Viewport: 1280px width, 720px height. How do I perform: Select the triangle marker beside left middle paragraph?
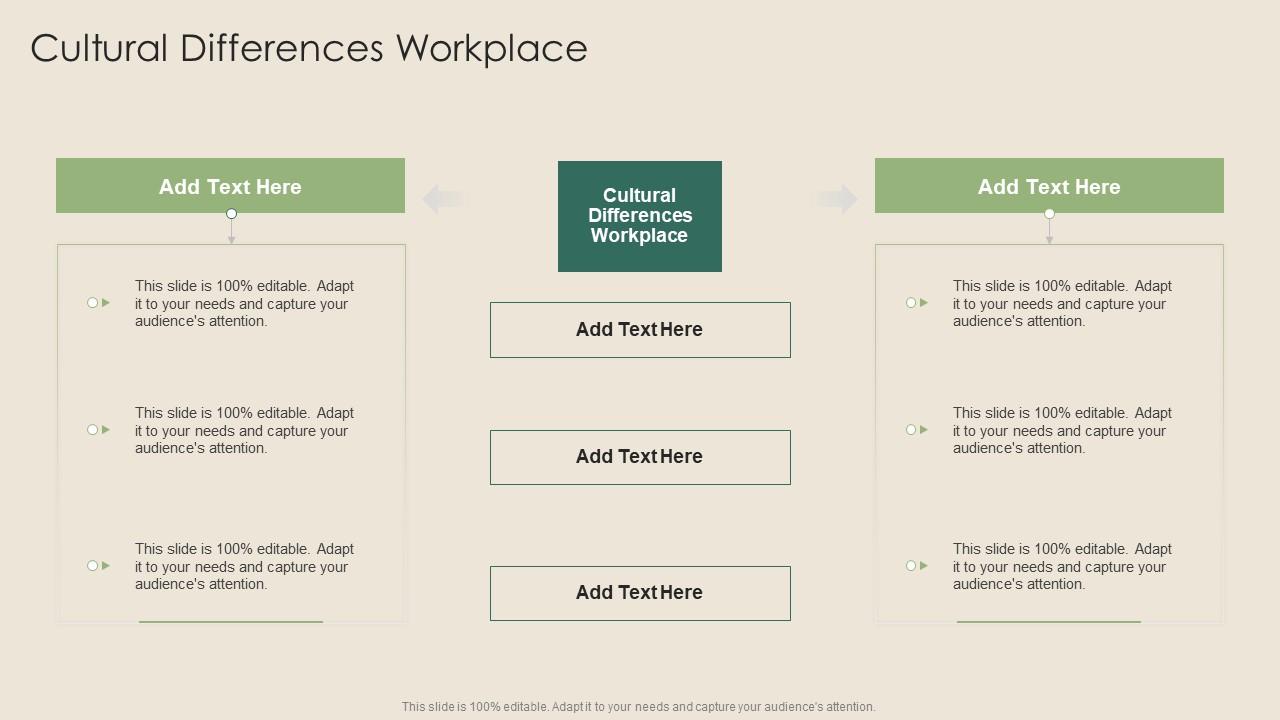104,429
